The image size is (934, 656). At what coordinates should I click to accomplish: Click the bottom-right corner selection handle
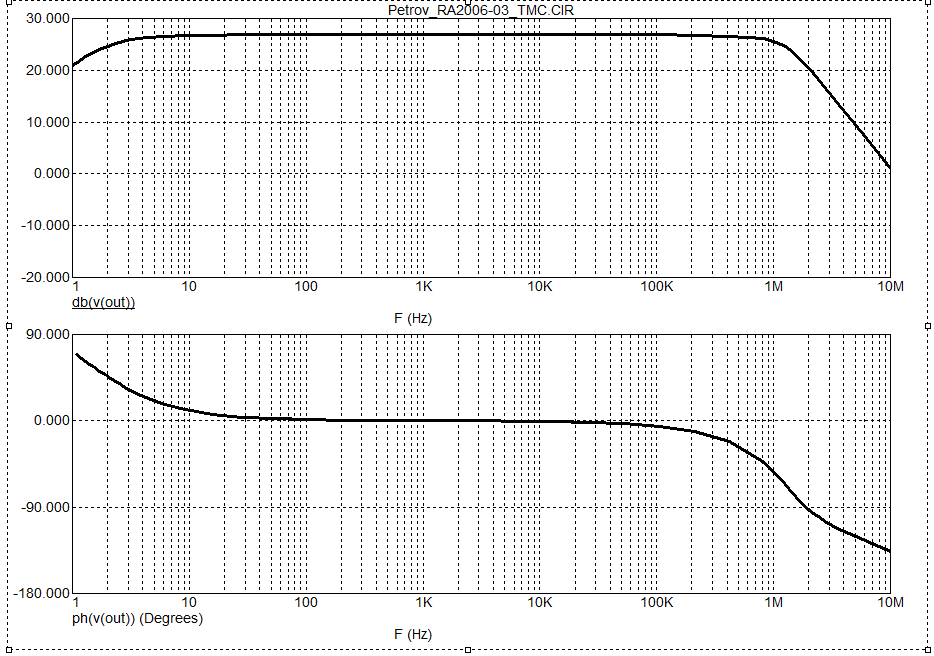click(928, 649)
